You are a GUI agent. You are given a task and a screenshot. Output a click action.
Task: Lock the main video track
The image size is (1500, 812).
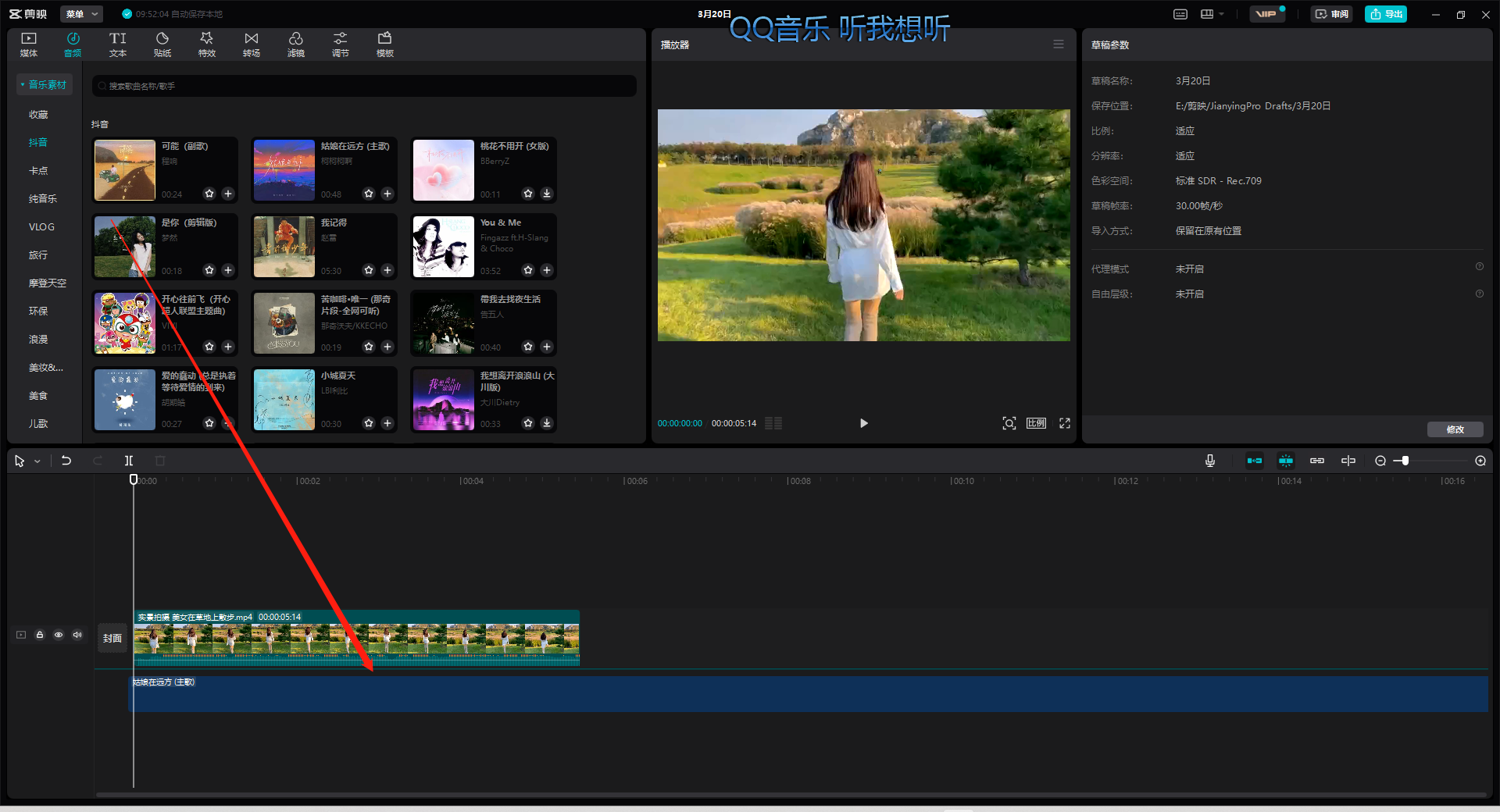pyautogui.click(x=40, y=635)
